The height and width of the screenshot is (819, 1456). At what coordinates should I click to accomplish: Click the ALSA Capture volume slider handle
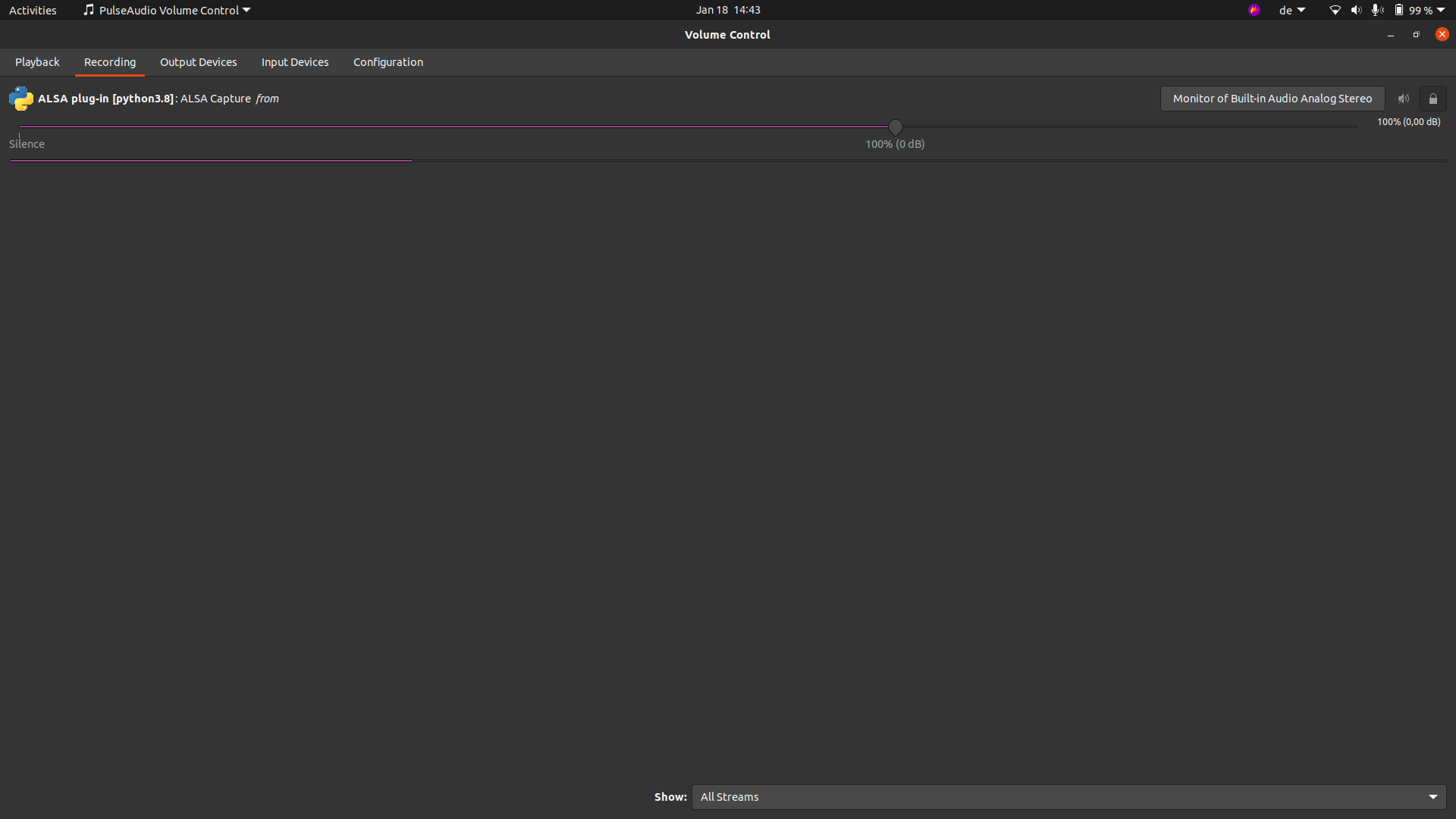point(896,127)
